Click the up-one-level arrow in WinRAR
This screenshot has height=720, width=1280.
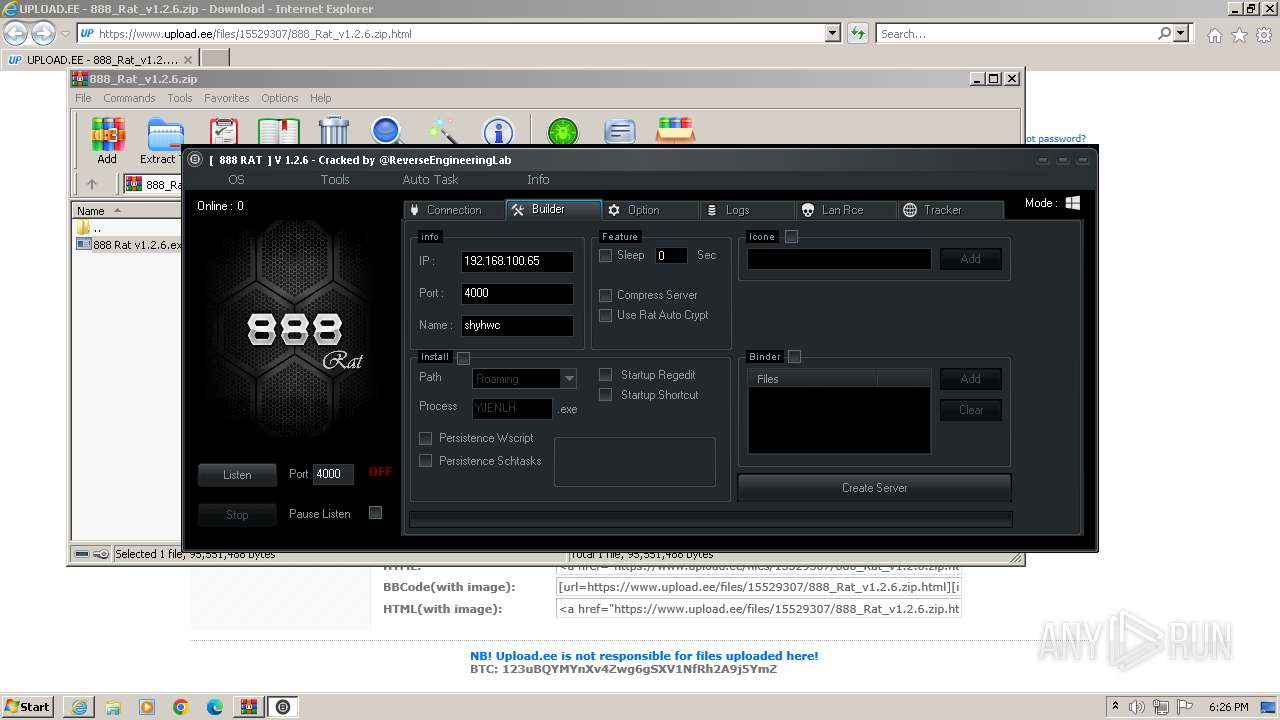pyautogui.click(x=92, y=184)
